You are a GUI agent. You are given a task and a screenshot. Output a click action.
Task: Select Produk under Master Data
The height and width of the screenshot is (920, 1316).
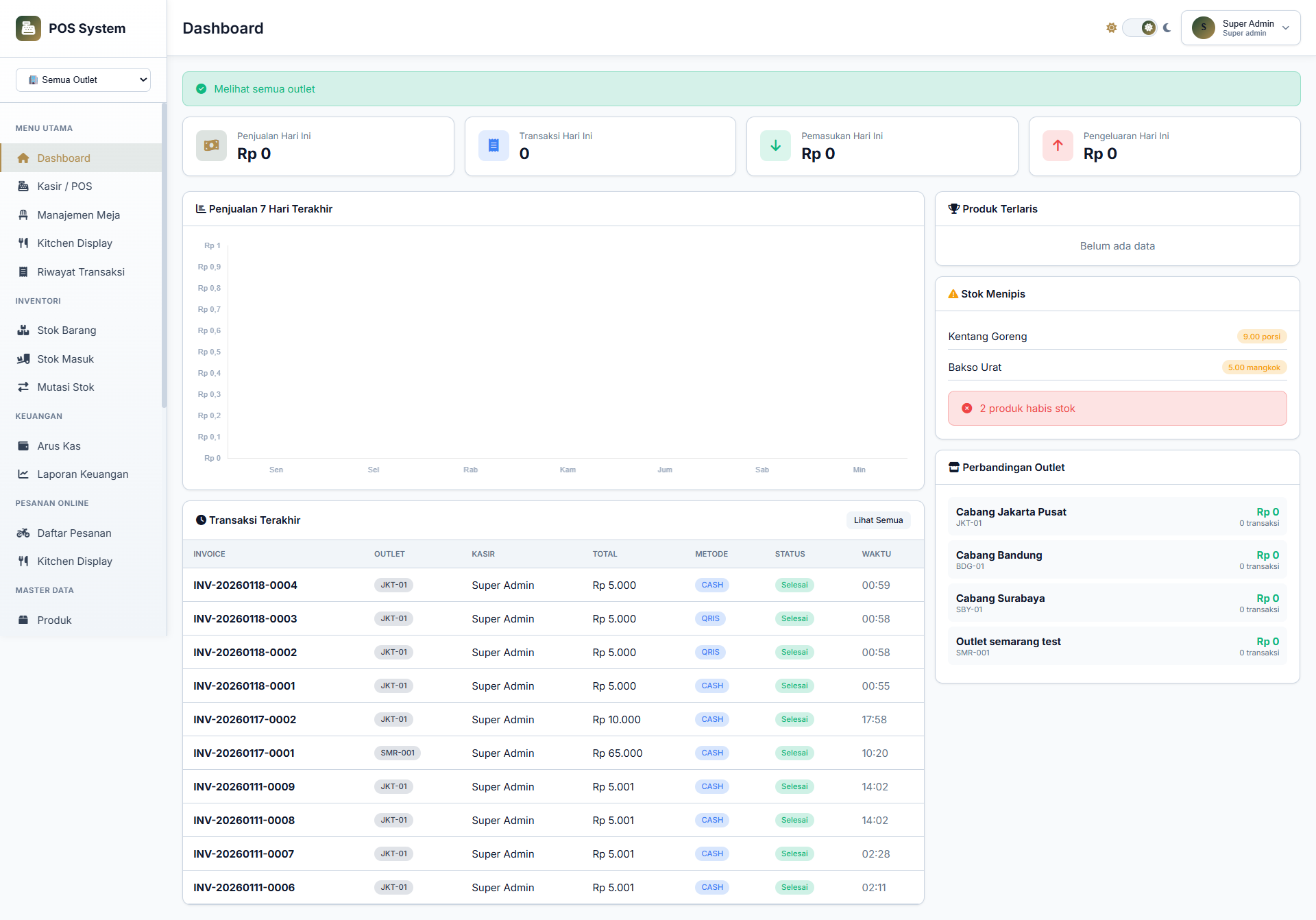pyautogui.click(x=54, y=620)
